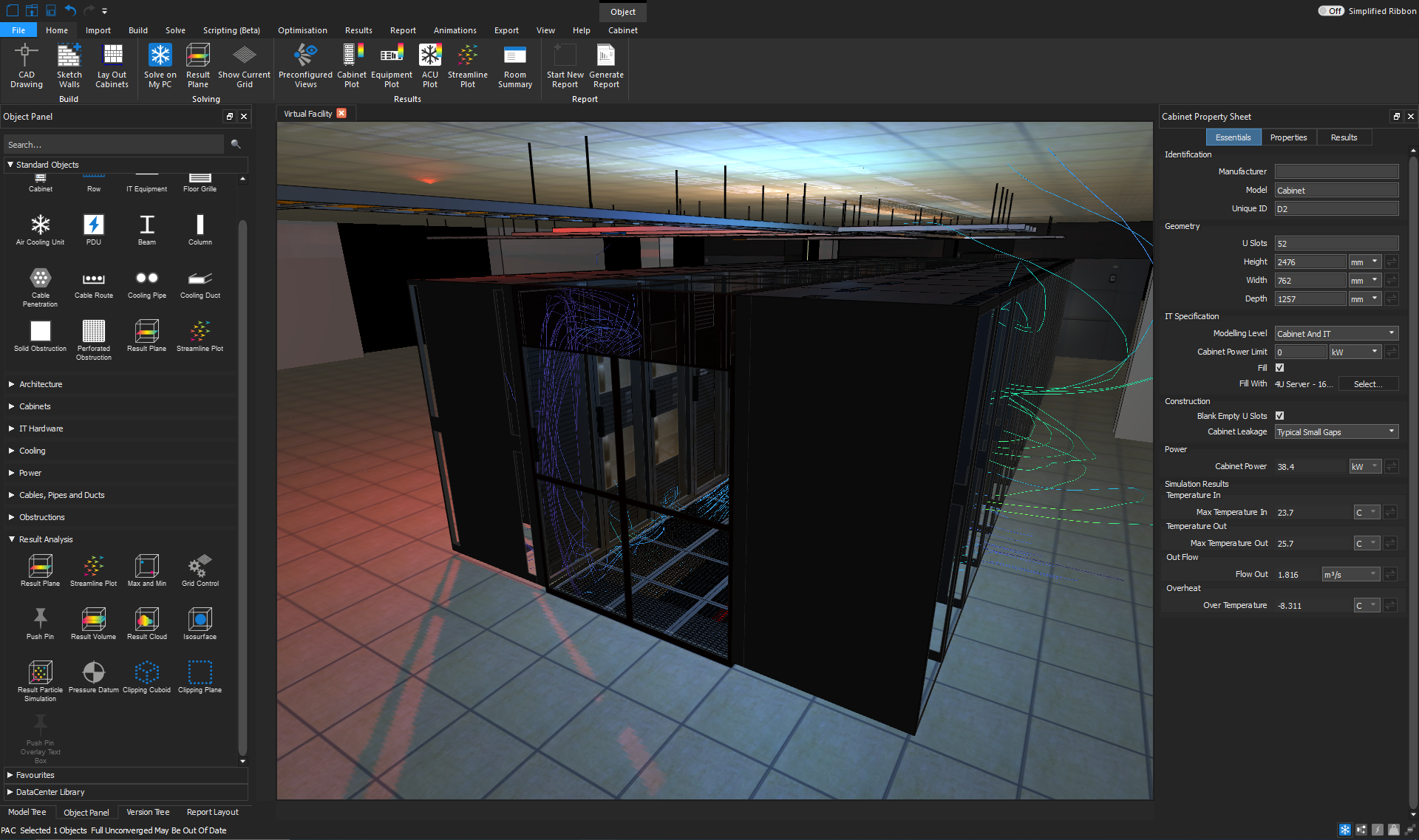Viewport: 1419px width, 840px height.
Task: Toggle the Simplified Ribbon switch
Action: tap(1330, 11)
